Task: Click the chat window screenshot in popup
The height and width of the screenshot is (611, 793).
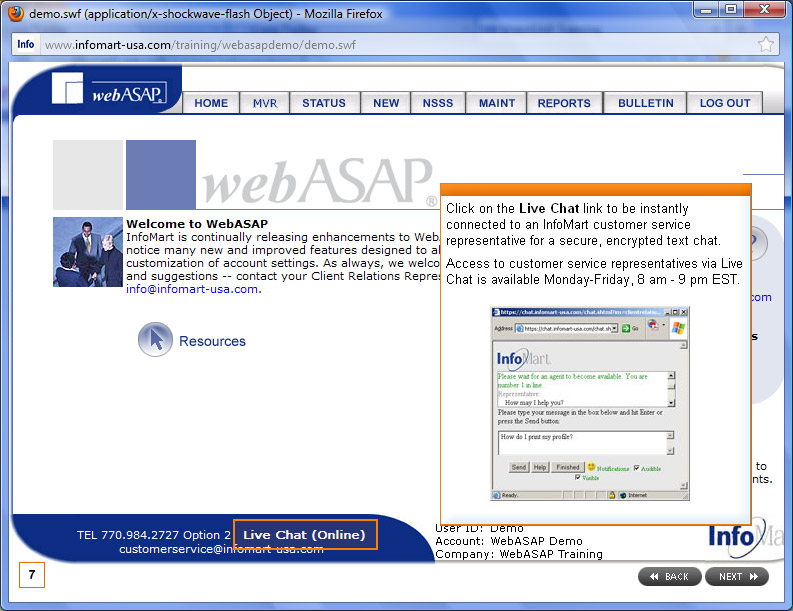Action: 590,404
